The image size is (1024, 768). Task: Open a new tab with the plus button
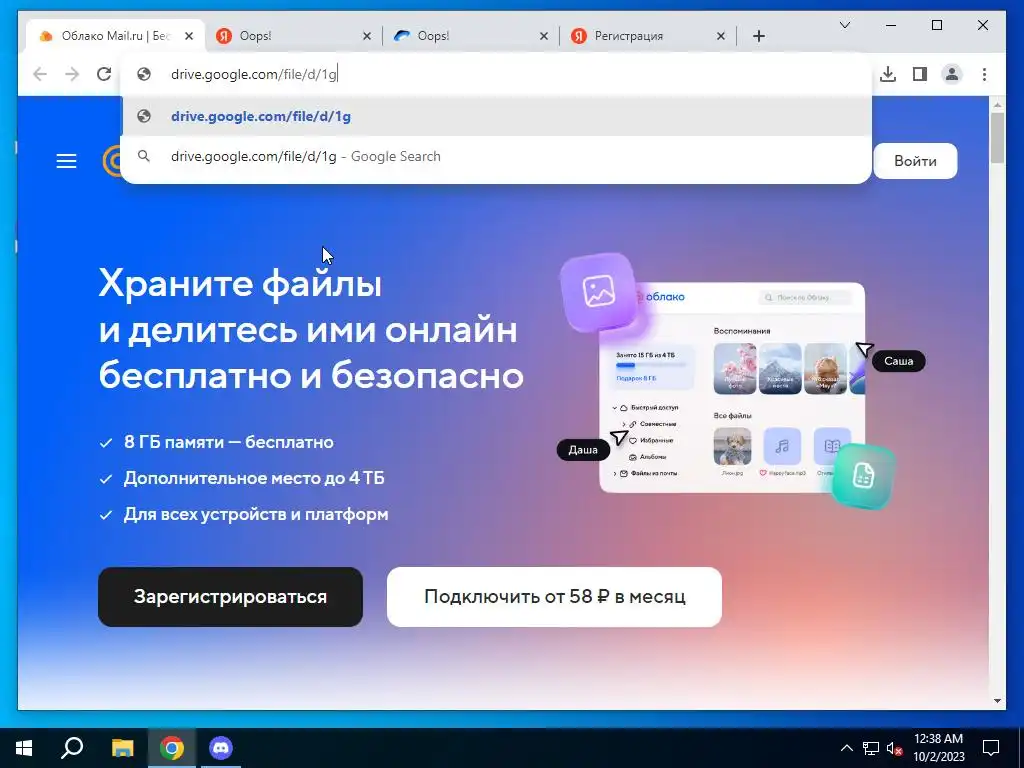click(759, 36)
